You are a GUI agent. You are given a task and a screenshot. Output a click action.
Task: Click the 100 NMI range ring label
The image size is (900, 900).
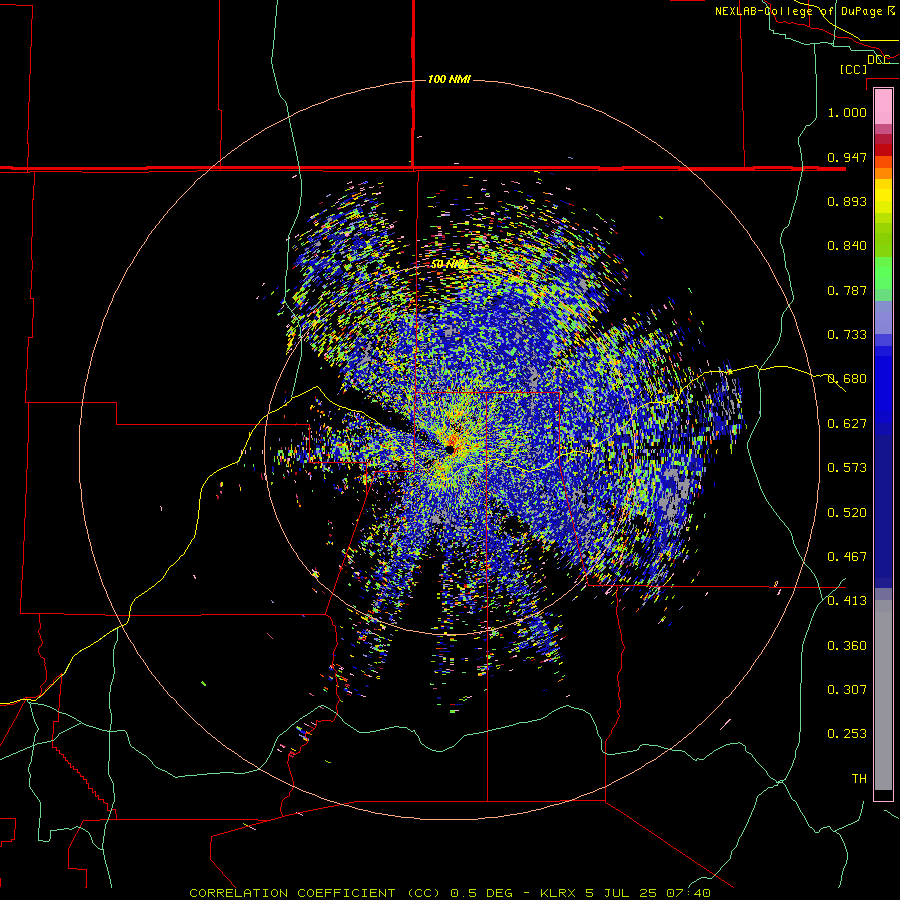(x=449, y=79)
